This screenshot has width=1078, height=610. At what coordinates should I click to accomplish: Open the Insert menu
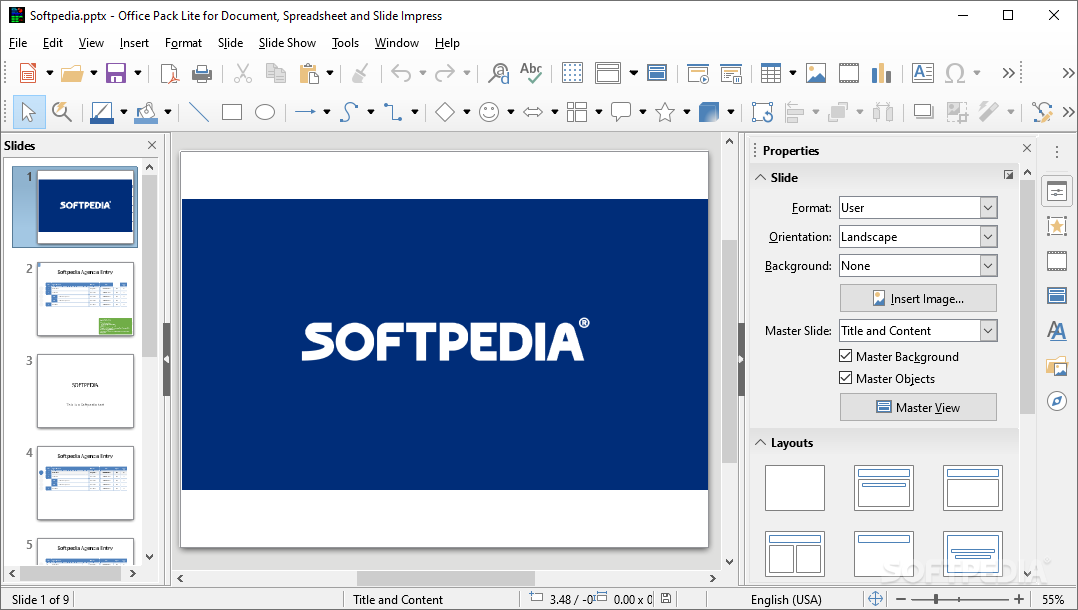point(134,43)
